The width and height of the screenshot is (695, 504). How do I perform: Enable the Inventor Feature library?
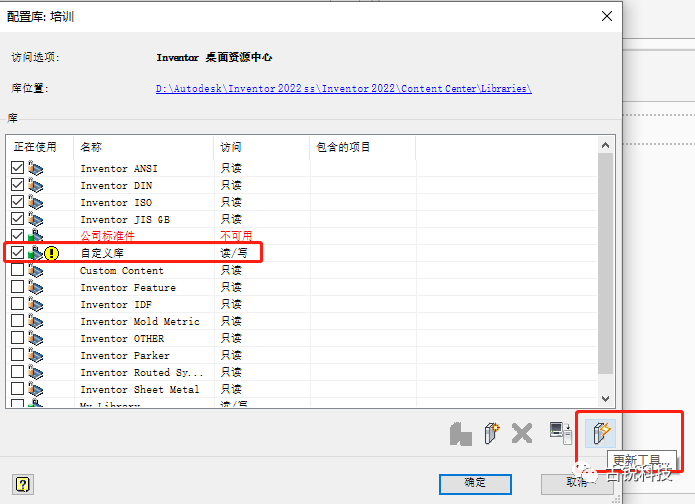click(x=17, y=287)
